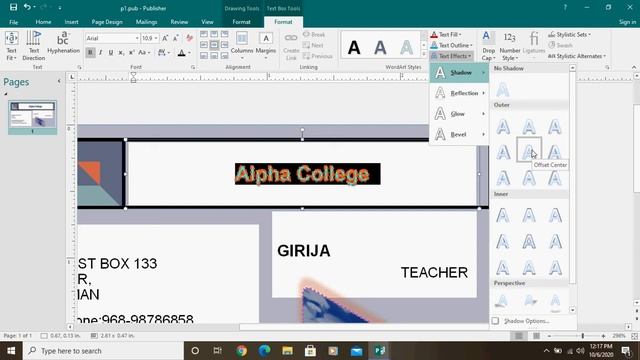Screen dimensions: 640x360
Task: Pick first Perspective shadow preset
Action: pos(501,301)
